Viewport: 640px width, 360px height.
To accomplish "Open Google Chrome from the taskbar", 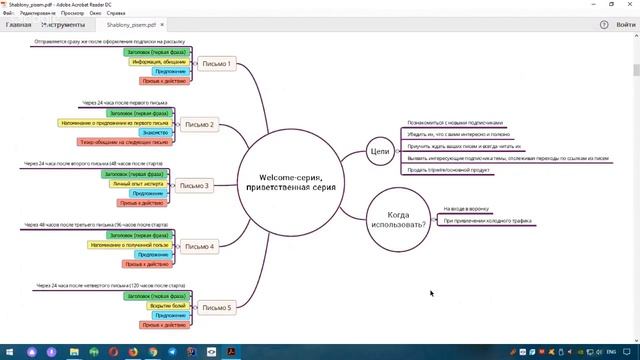I will tap(153, 352).
